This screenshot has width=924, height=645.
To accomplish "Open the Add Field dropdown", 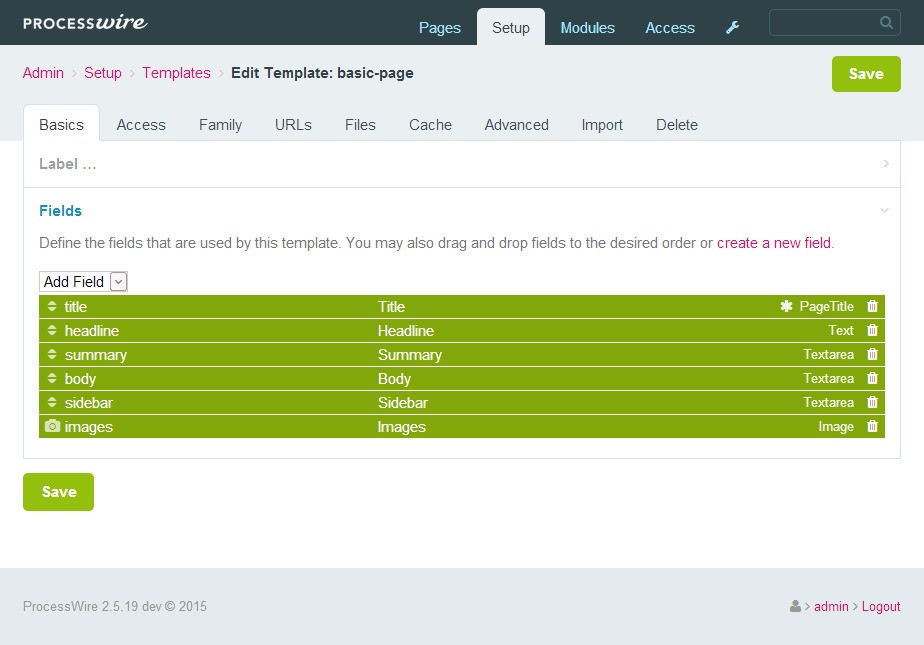I will [x=118, y=281].
